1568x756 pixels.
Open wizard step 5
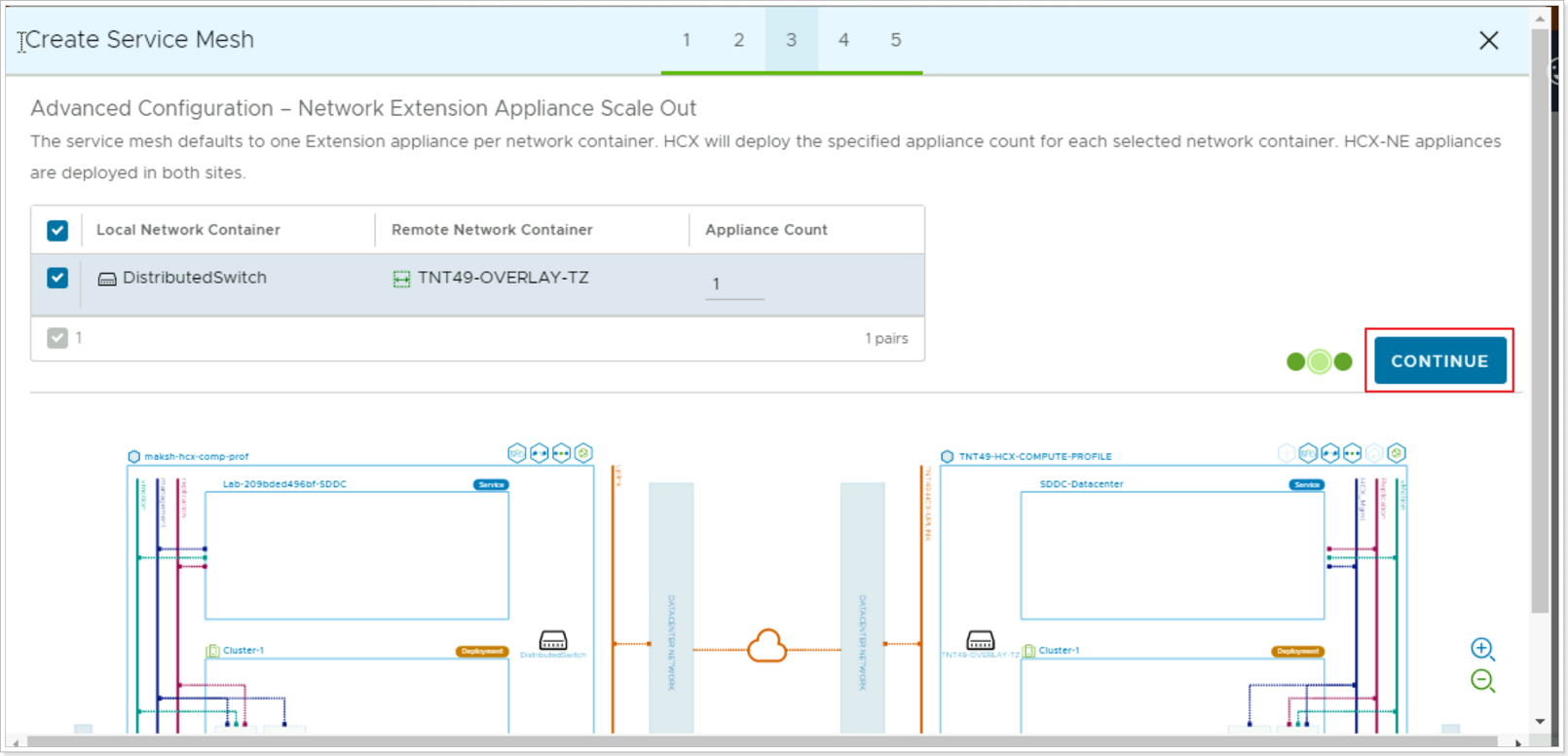point(896,40)
